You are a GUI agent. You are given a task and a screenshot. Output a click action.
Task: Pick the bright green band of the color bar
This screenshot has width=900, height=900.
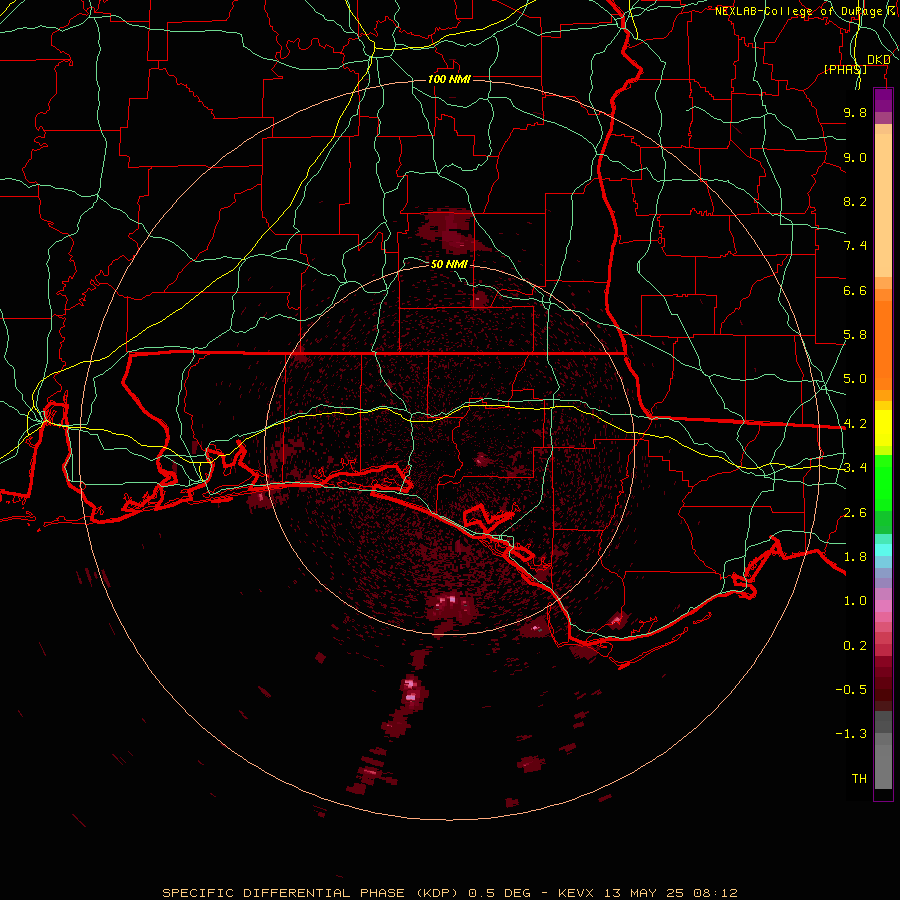[x=883, y=482]
